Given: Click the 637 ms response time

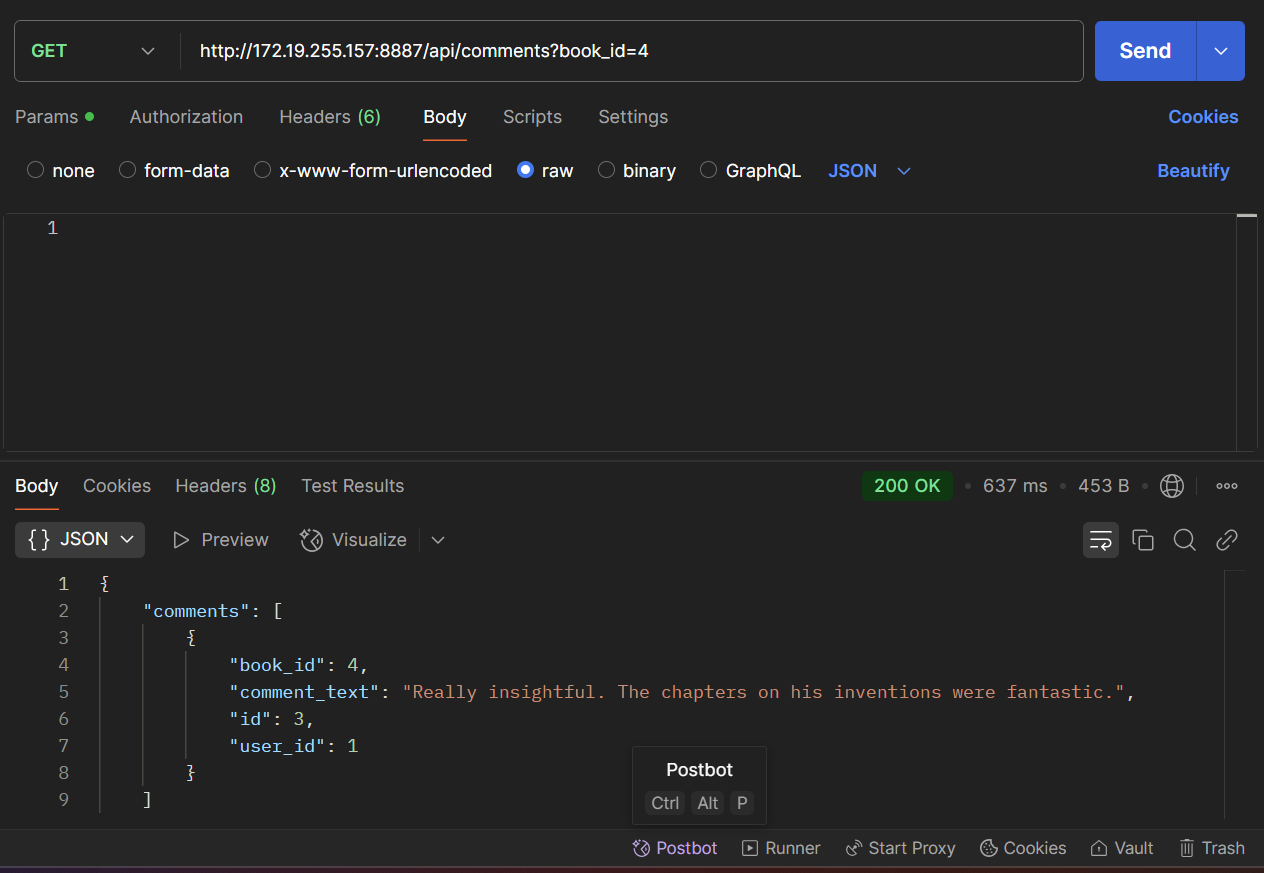Looking at the screenshot, I should 1015,486.
